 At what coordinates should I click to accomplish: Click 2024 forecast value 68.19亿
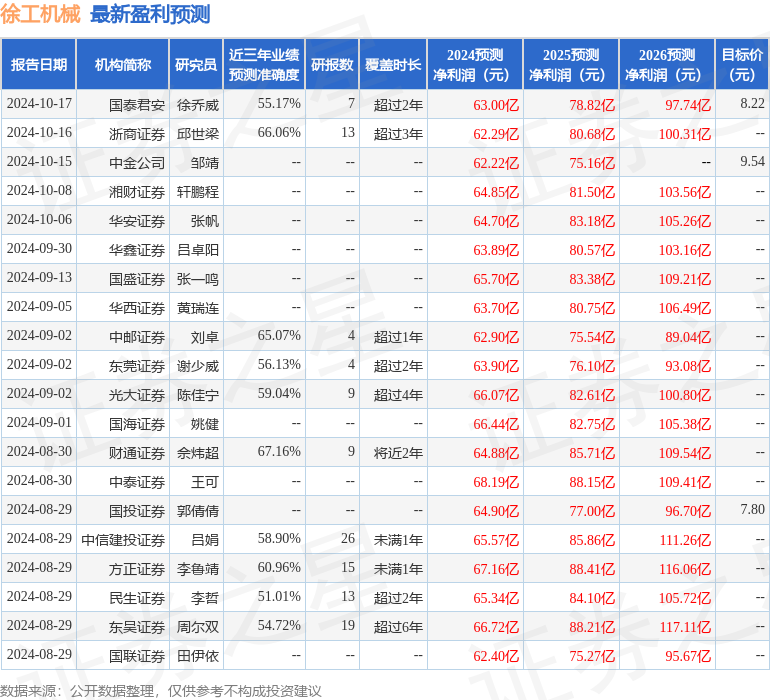(496, 481)
